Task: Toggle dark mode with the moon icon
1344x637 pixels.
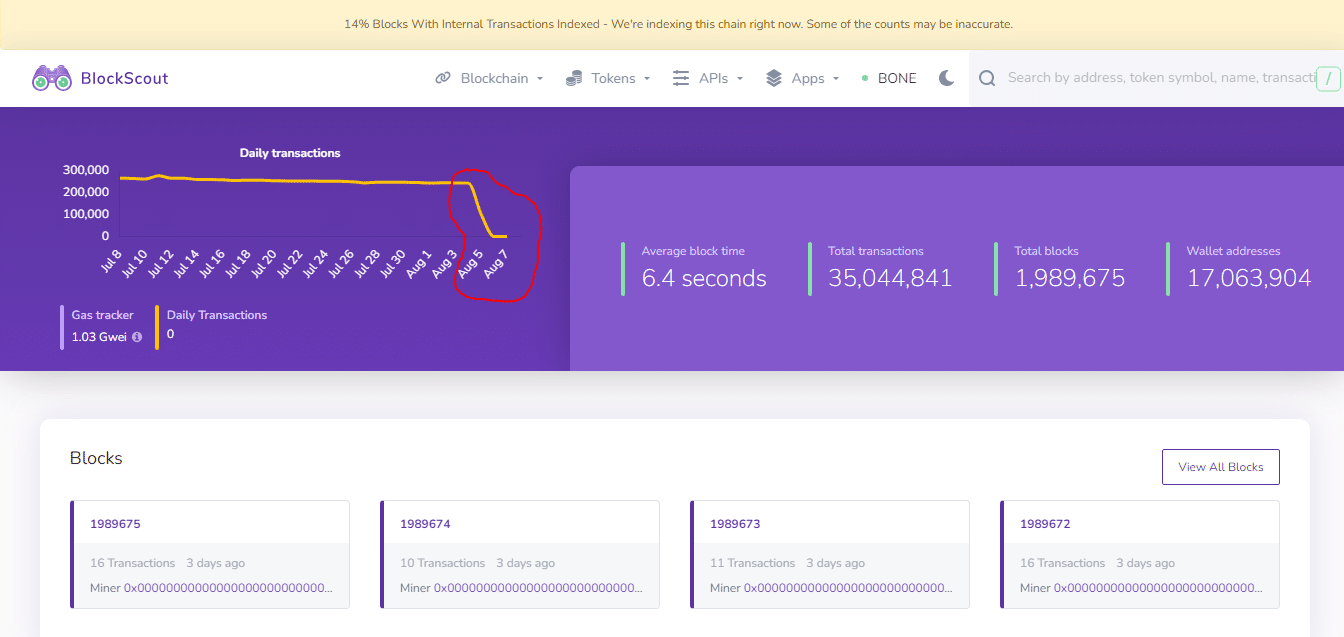Action: tap(946, 78)
